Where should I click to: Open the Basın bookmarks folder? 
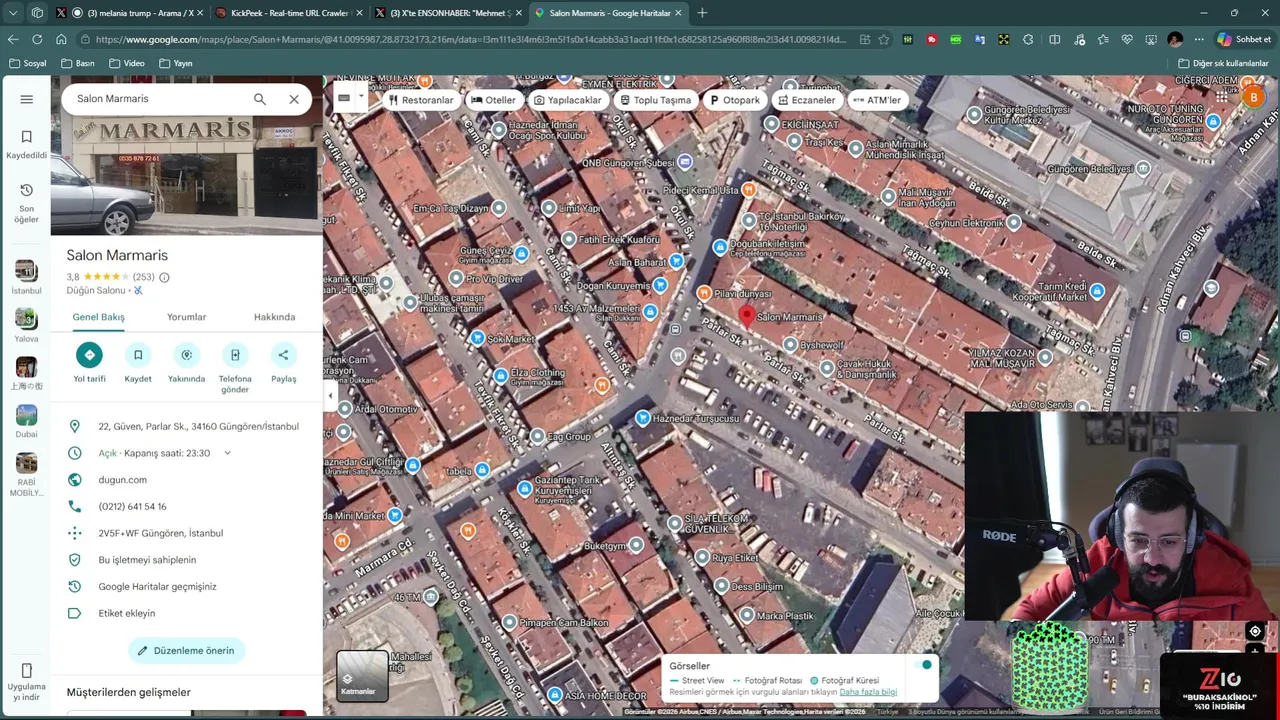(78, 63)
